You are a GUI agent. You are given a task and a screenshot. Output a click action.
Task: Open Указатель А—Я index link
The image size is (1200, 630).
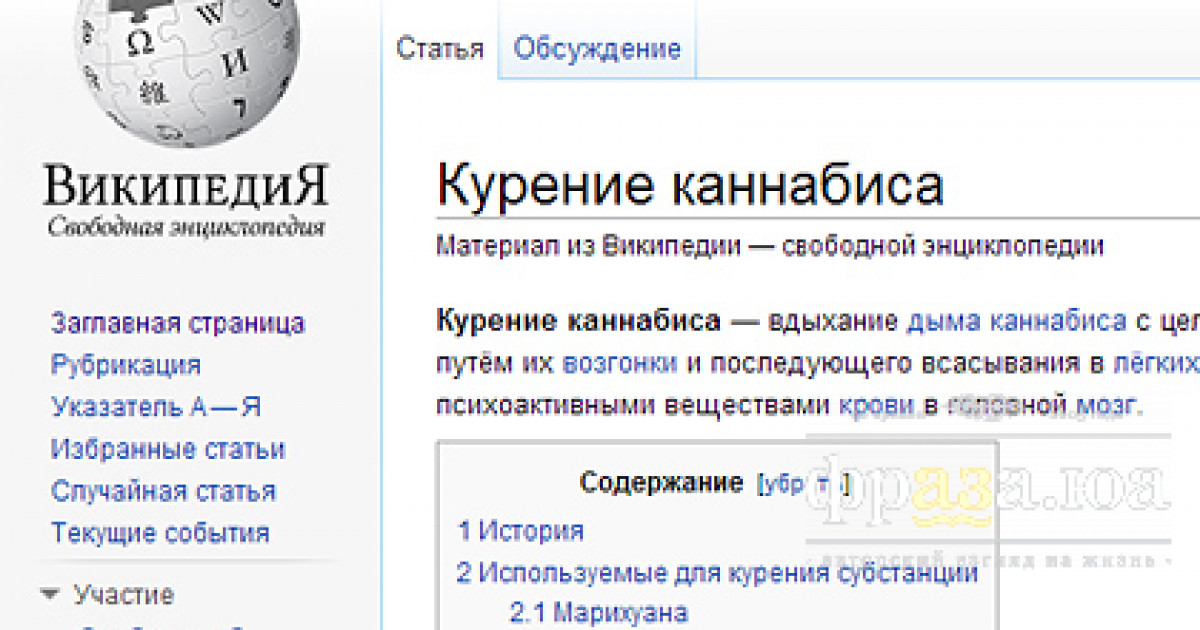tap(156, 407)
